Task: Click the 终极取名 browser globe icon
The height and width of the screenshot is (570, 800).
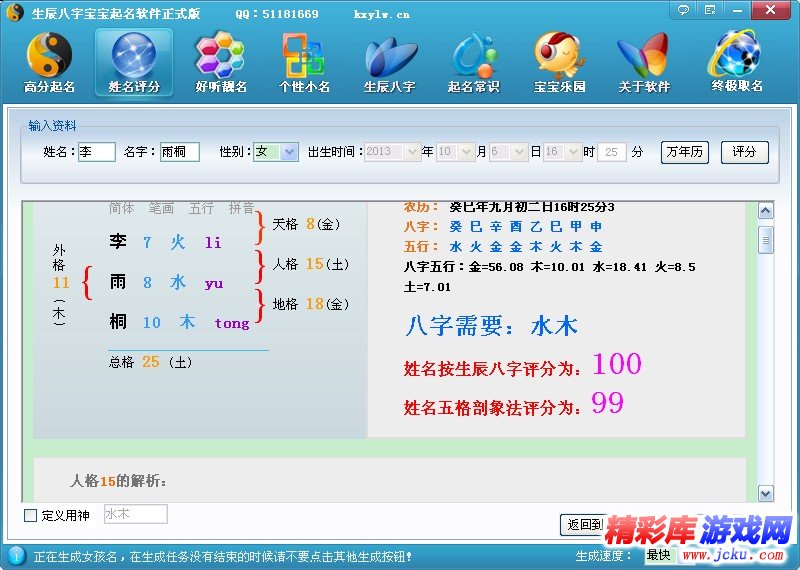Action: 737,55
